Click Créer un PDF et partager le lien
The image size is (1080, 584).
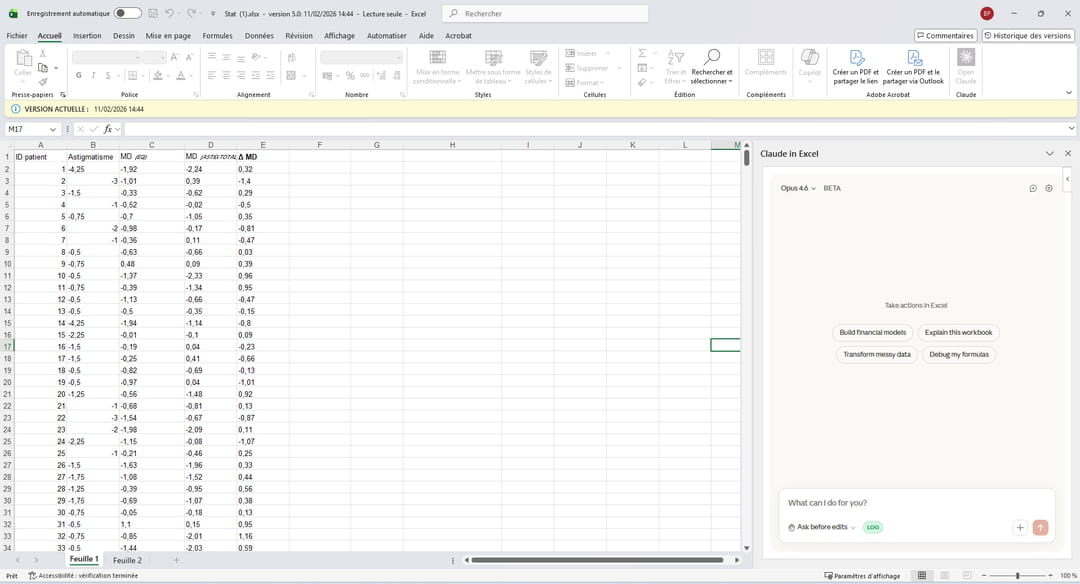(x=857, y=67)
